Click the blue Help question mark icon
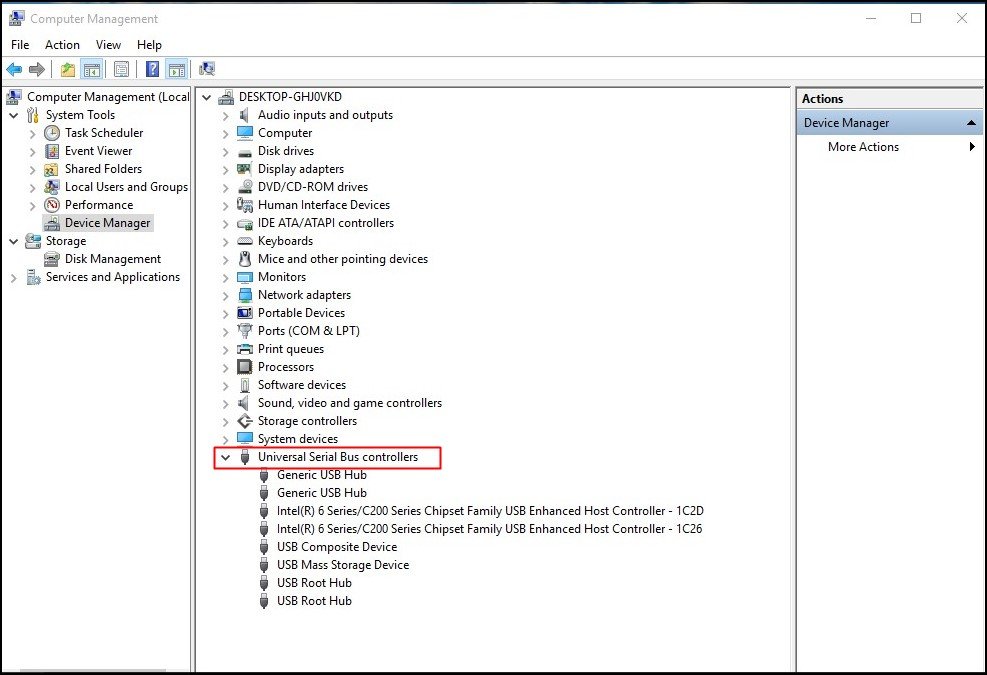 152,69
